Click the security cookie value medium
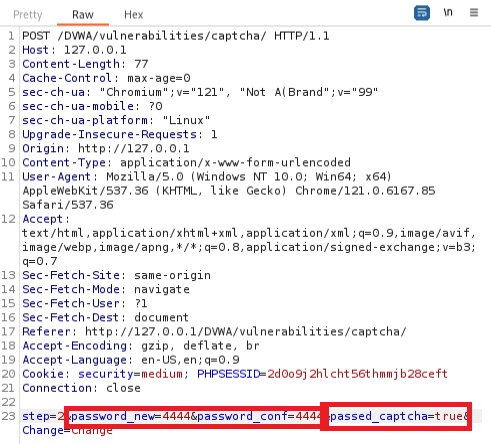491x444 pixels. point(162,374)
